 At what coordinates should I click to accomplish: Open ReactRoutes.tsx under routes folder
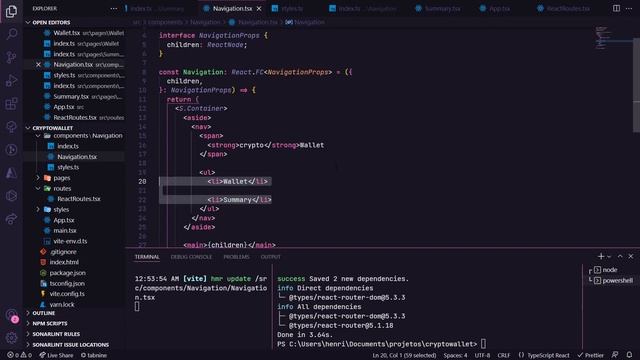(x=78, y=199)
